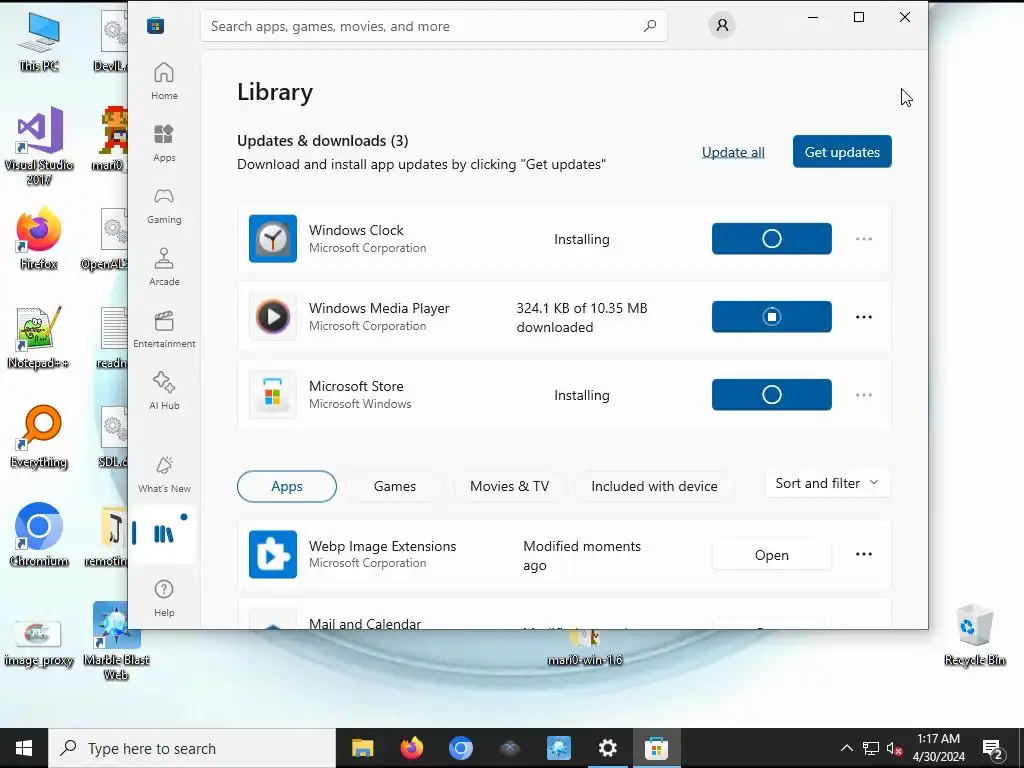Click the Windows Clock title text
Screen dimensions: 1024x768
pyautogui.click(x=356, y=231)
